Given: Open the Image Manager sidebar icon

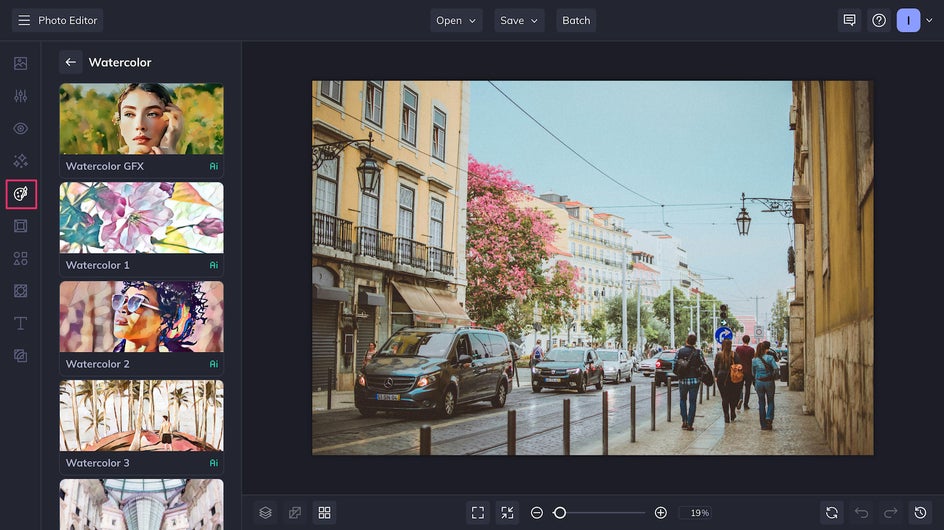Looking at the screenshot, I should (x=21, y=63).
